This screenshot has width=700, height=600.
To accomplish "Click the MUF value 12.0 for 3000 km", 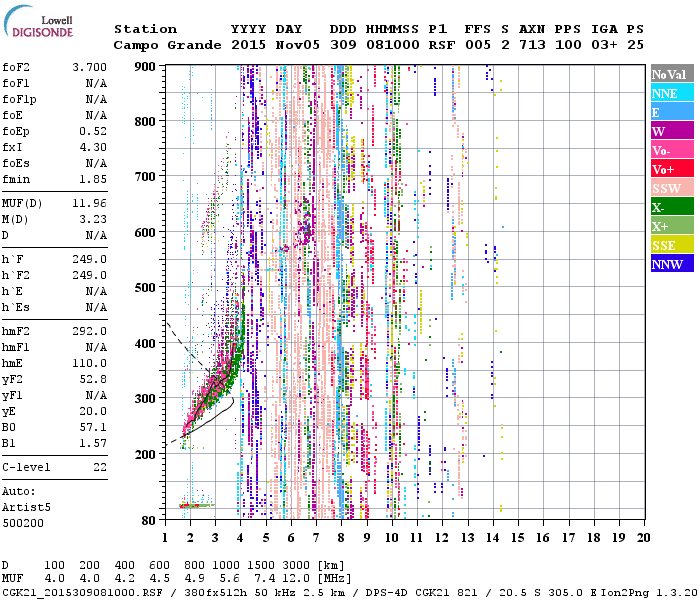I will pyautogui.click(x=296, y=579).
